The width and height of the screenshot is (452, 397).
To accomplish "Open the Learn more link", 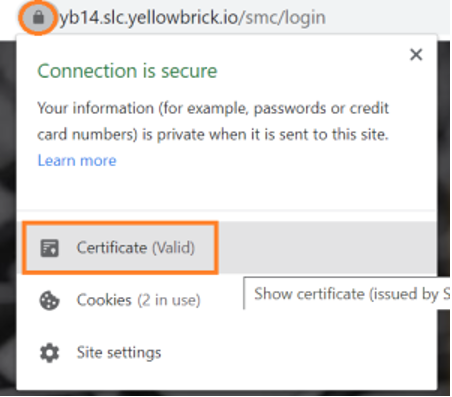I will pos(77,161).
